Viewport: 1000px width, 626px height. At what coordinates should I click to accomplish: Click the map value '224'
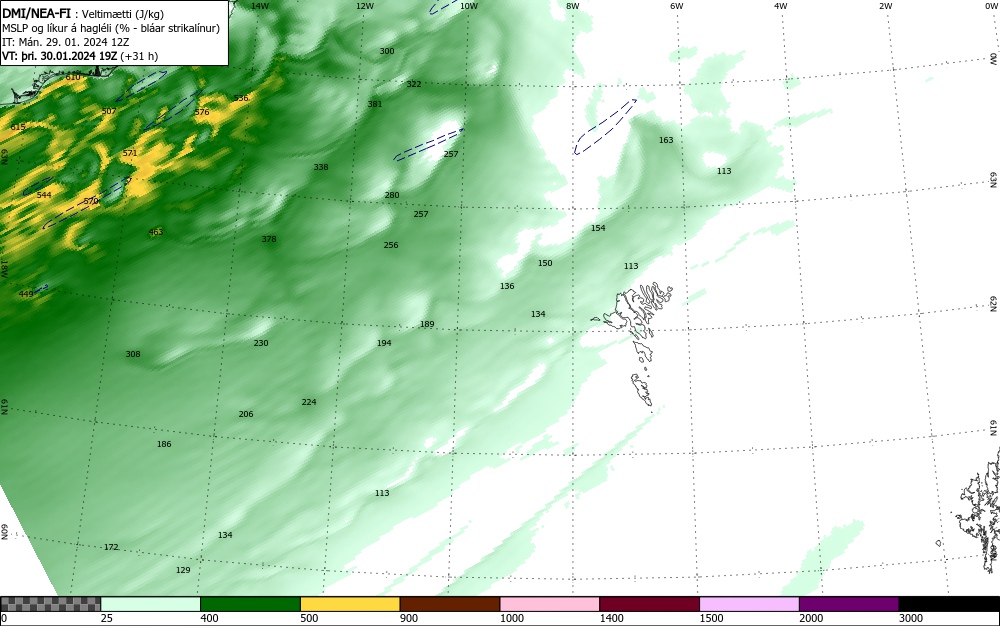pyautogui.click(x=309, y=402)
